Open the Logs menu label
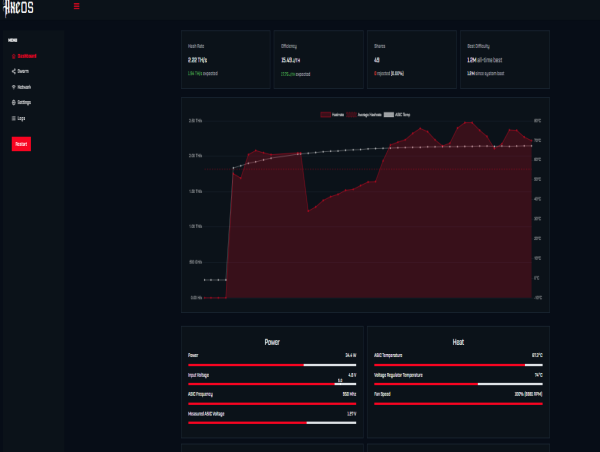Viewport: 600px width, 452px height. 21,118
